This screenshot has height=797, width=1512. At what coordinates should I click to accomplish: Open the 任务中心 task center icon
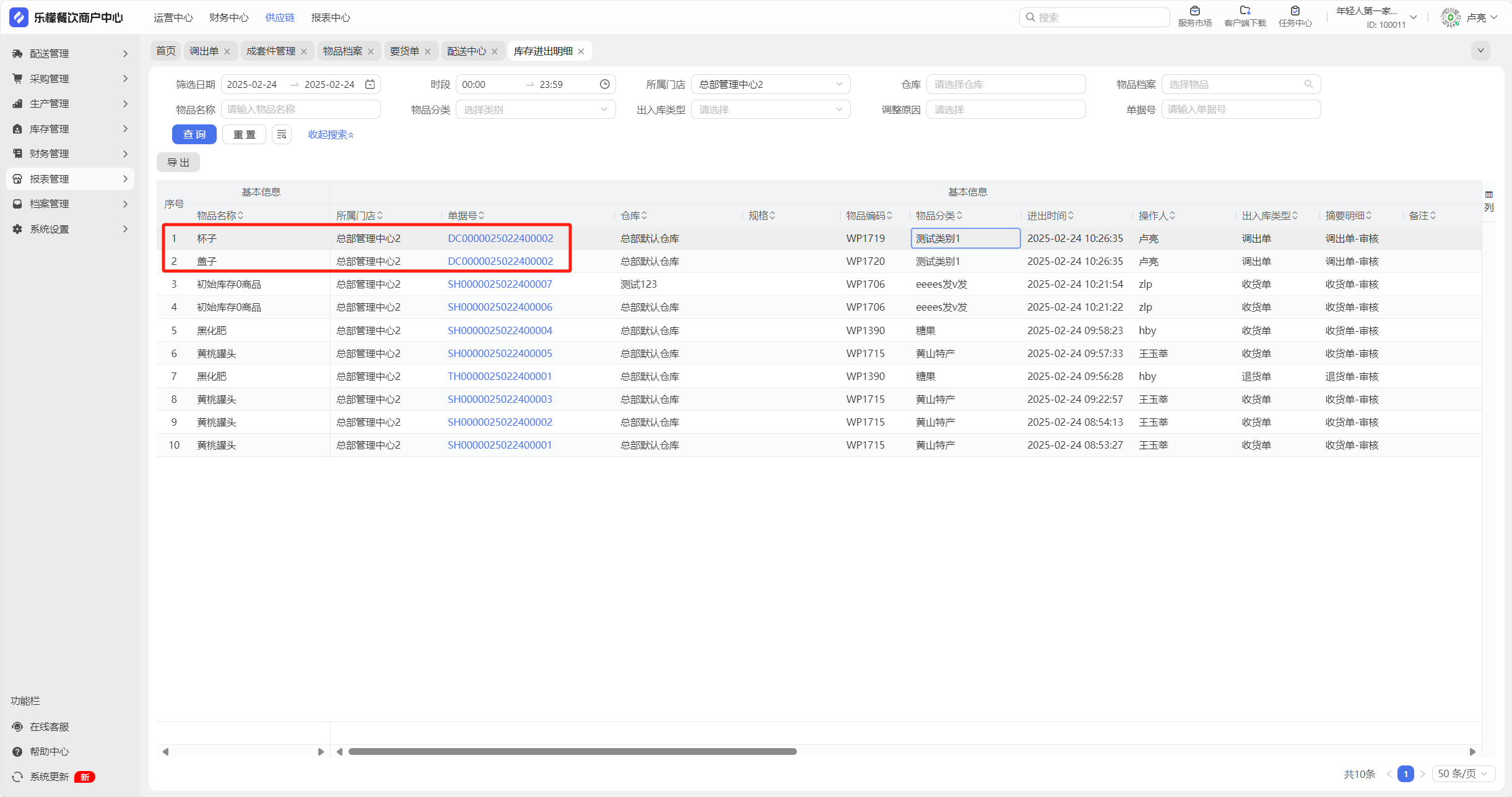1295,11
